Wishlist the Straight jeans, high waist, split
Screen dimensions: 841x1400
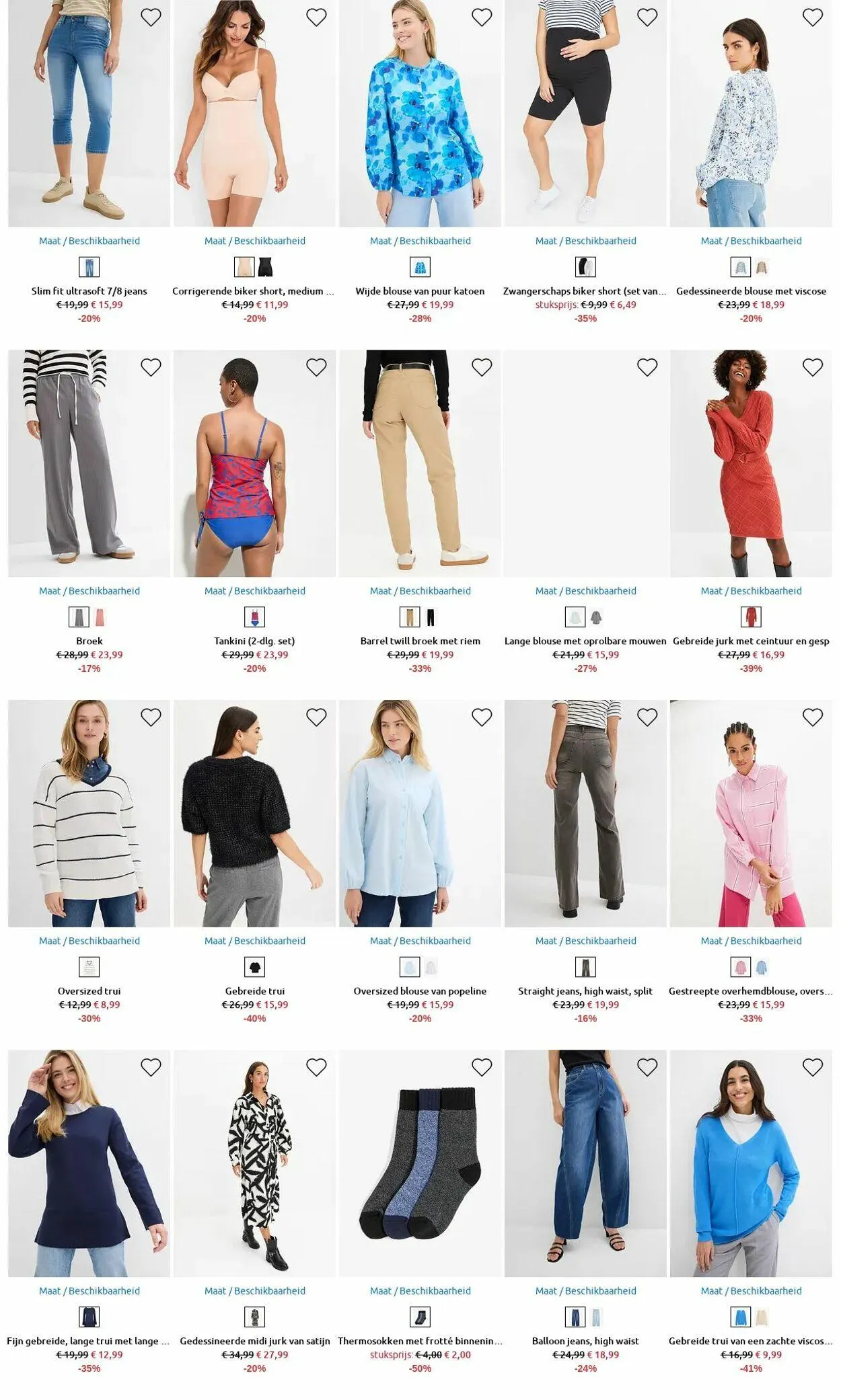pos(647,717)
